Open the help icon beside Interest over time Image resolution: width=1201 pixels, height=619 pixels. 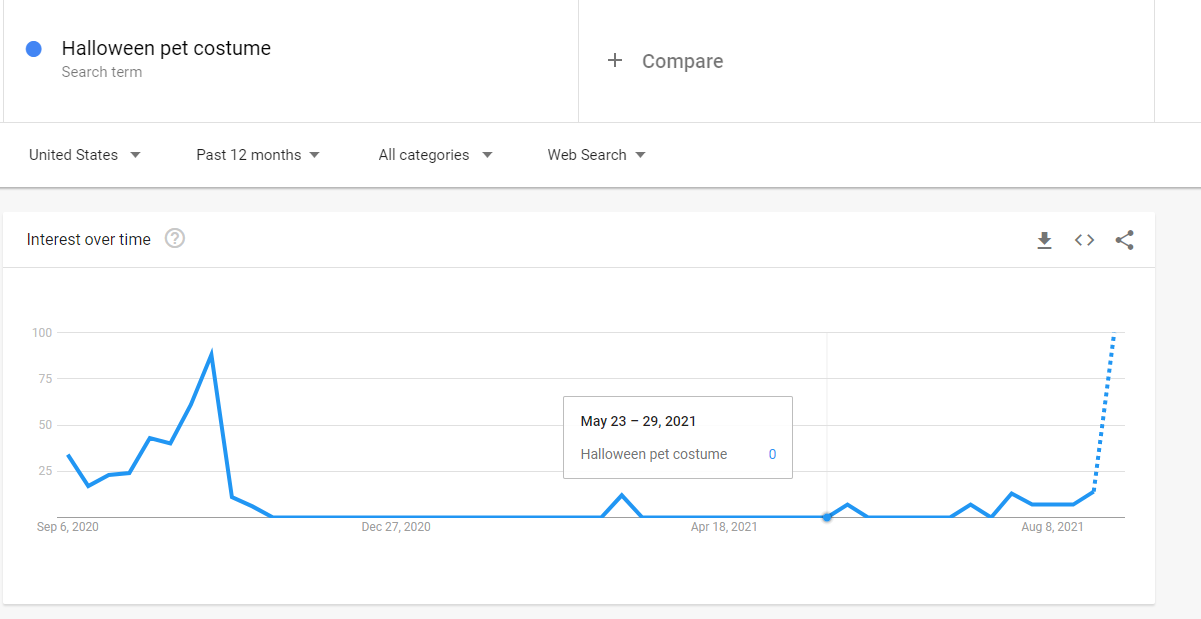[x=175, y=239]
